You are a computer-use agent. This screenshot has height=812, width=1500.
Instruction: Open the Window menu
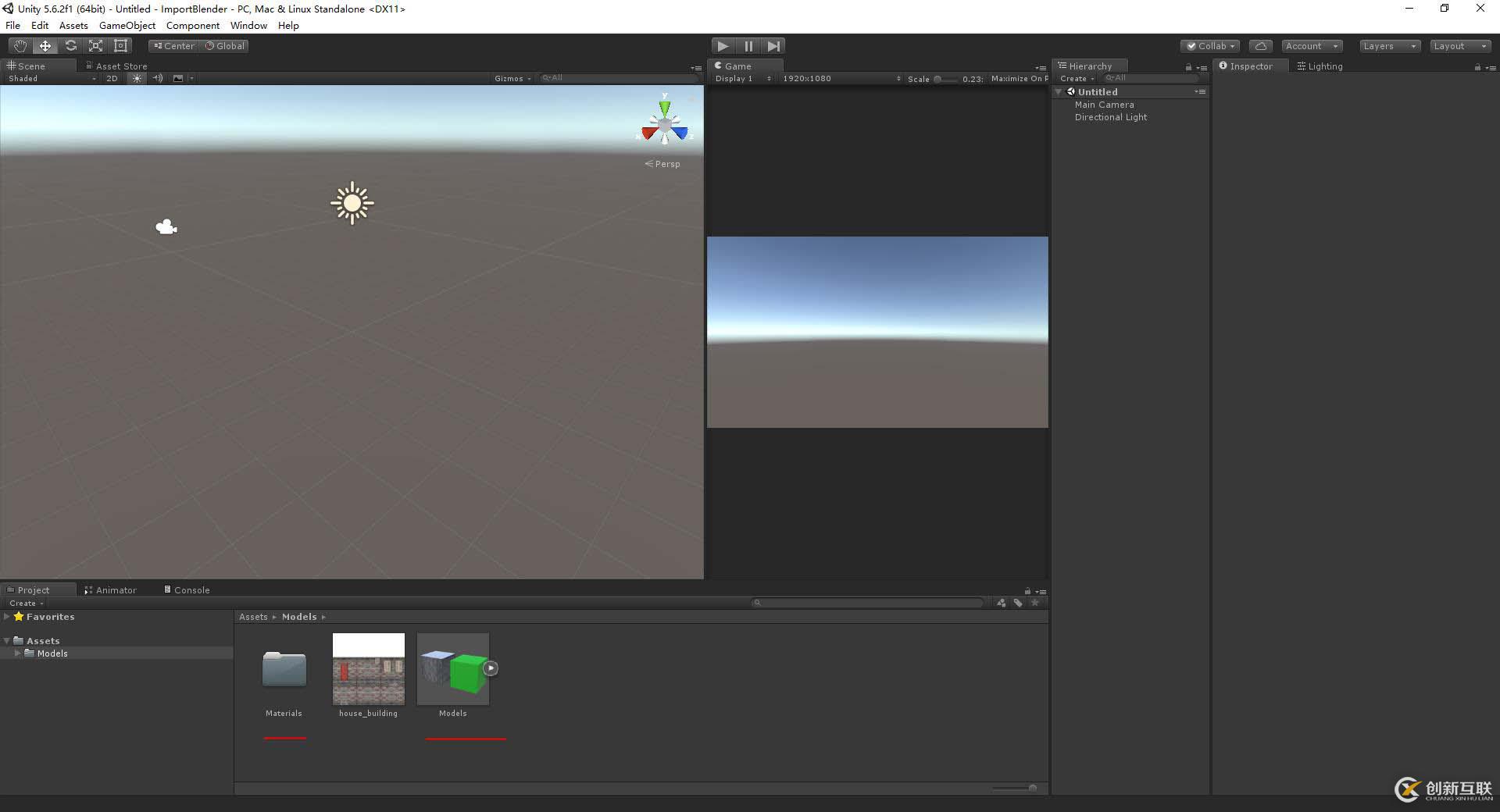tap(248, 26)
